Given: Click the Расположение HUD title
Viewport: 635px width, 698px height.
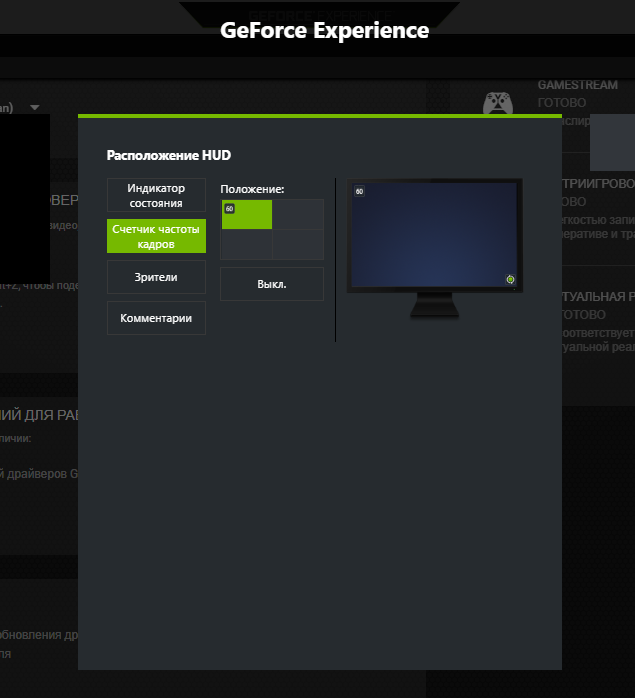Looking at the screenshot, I should click(x=169, y=155).
